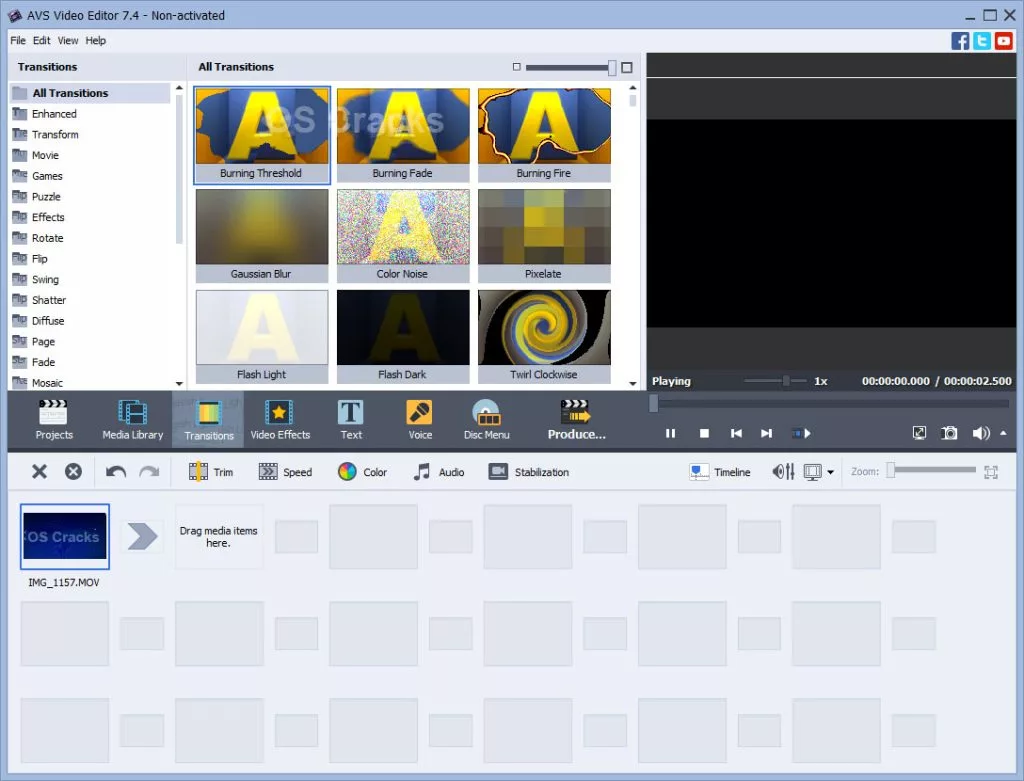Select the Transform transitions category
Viewport: 1024px width, 781px height.
tap(90, 135)
